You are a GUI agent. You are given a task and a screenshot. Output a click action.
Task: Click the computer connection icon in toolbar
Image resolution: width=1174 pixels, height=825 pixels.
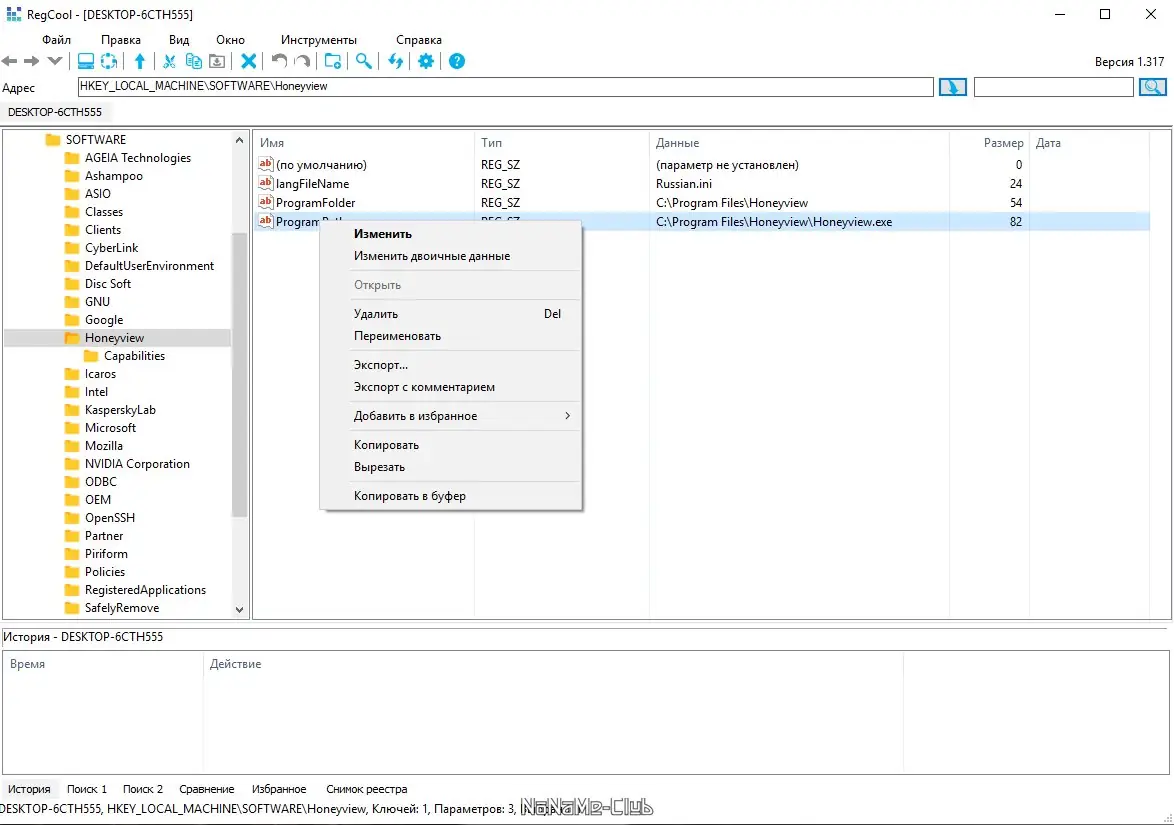(86, 61)
